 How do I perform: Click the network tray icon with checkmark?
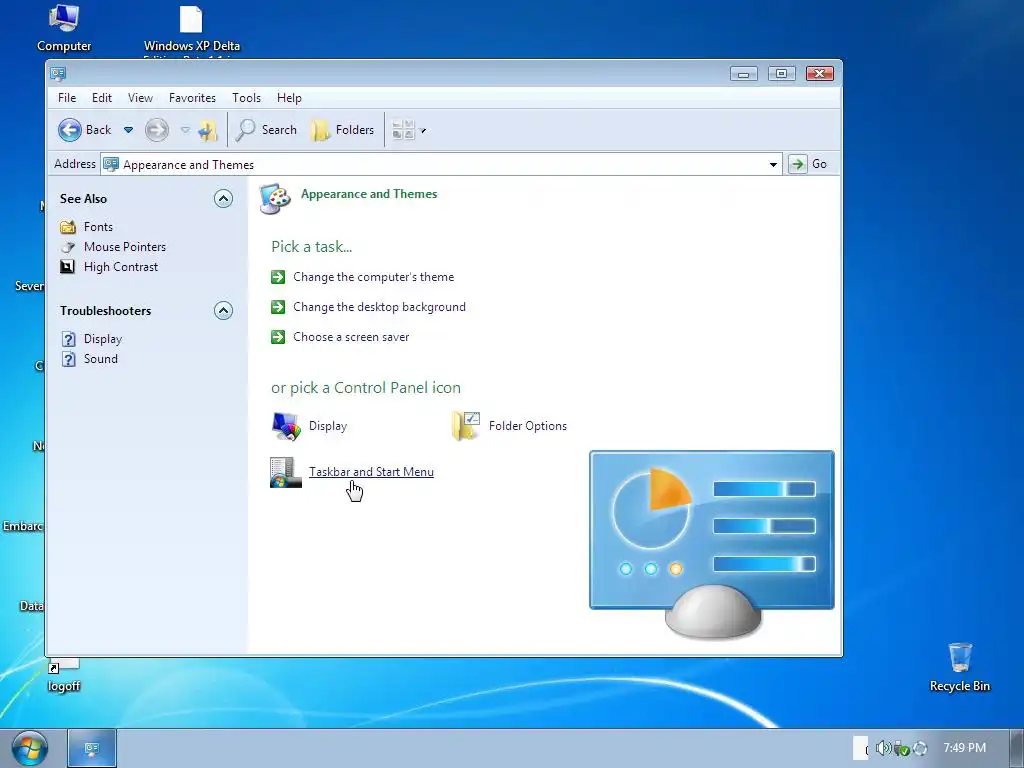coord(902,748)
